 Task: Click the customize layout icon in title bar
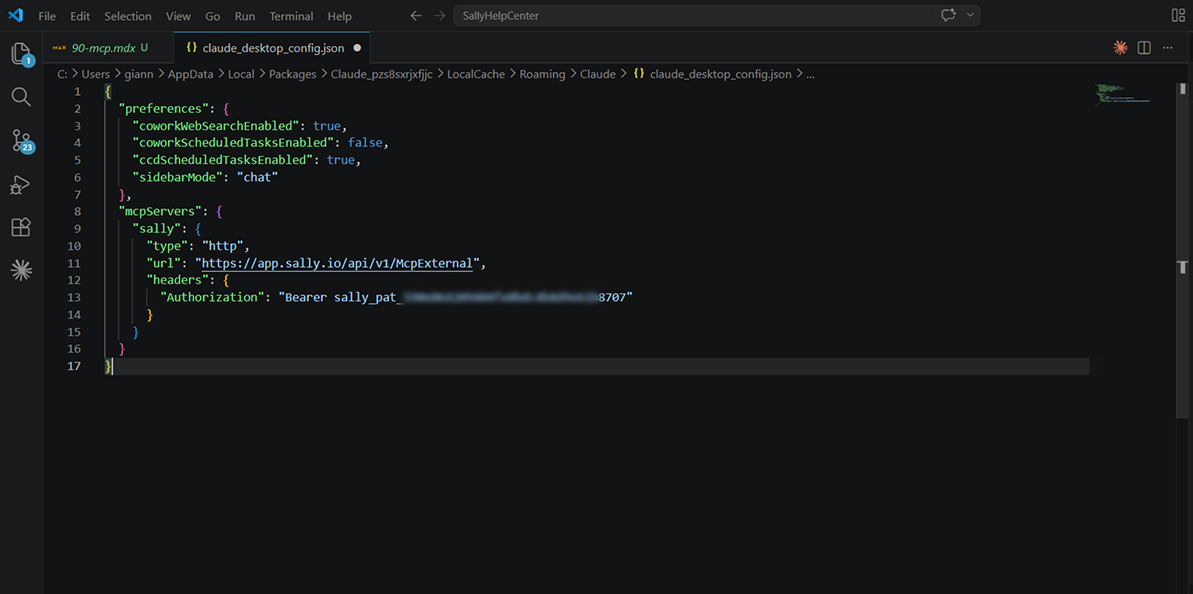1177,16
